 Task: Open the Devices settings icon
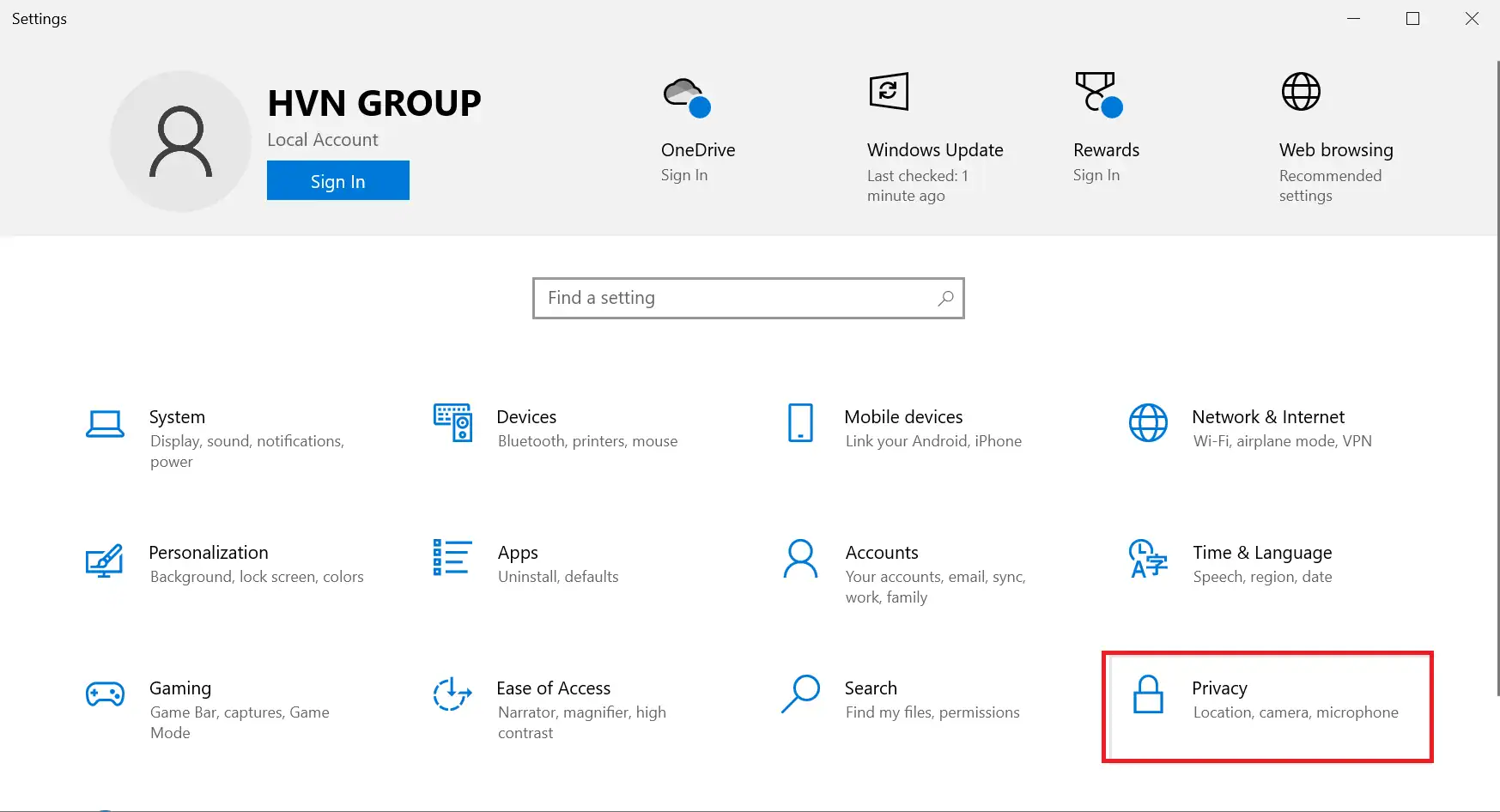pos(452,422)
